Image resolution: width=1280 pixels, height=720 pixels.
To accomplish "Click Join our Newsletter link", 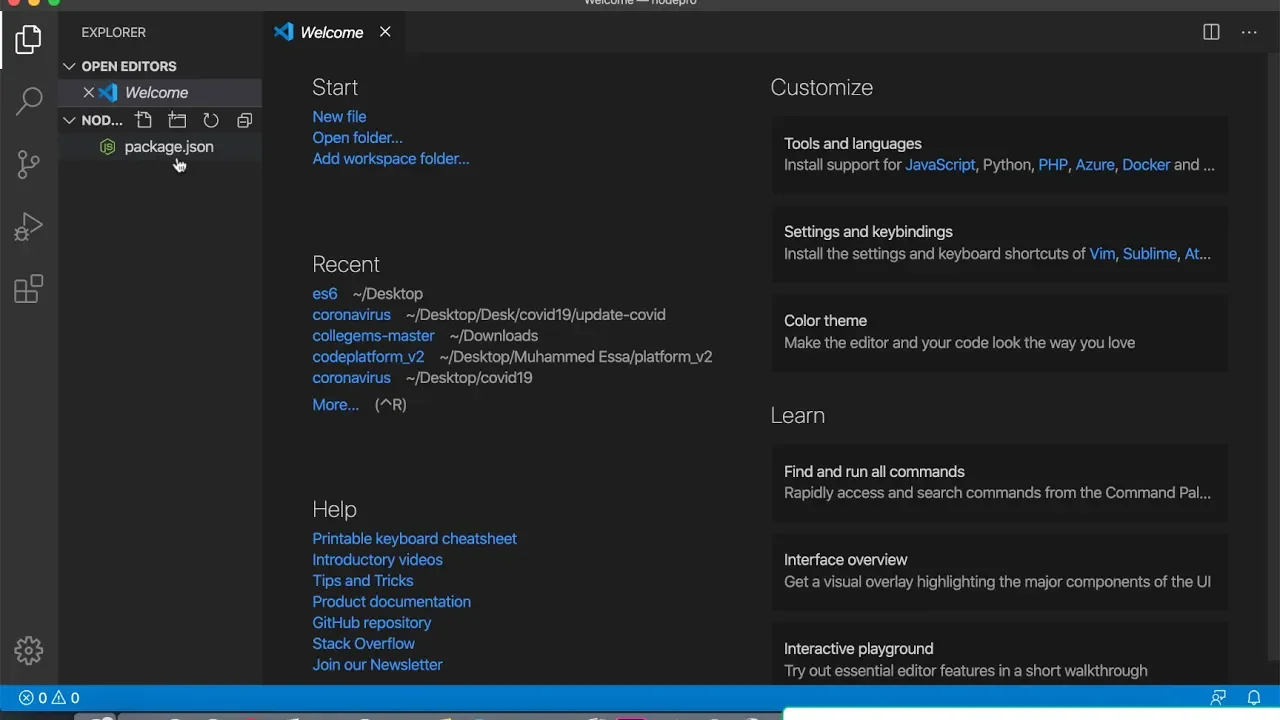I will click(377, 665).
